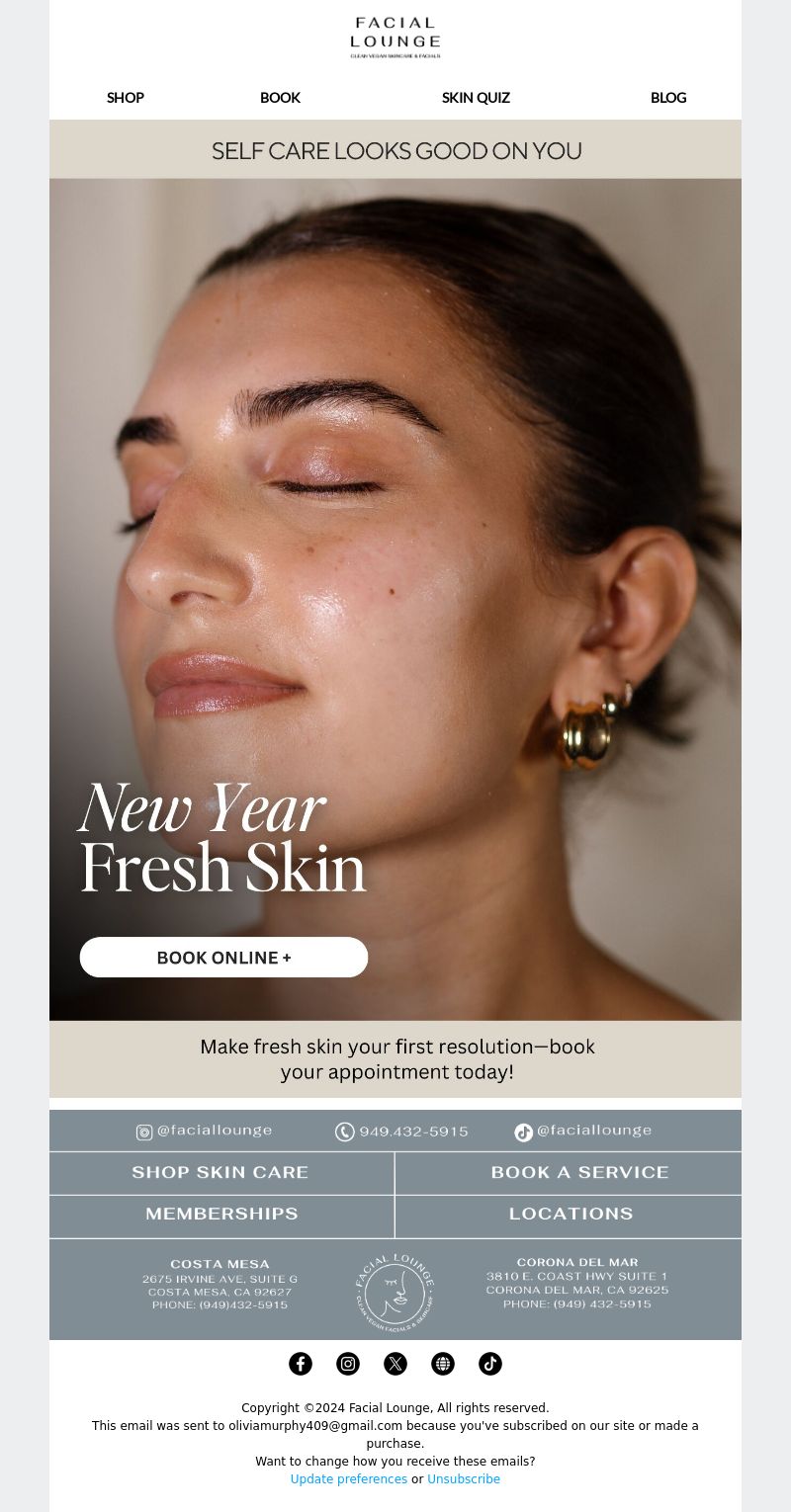Image resolution: width=791 pixels, height=1512 pixels.
Task: Open the MEMBERSHIPS link
Action: pyautogui.click(x=221, y=1216)
